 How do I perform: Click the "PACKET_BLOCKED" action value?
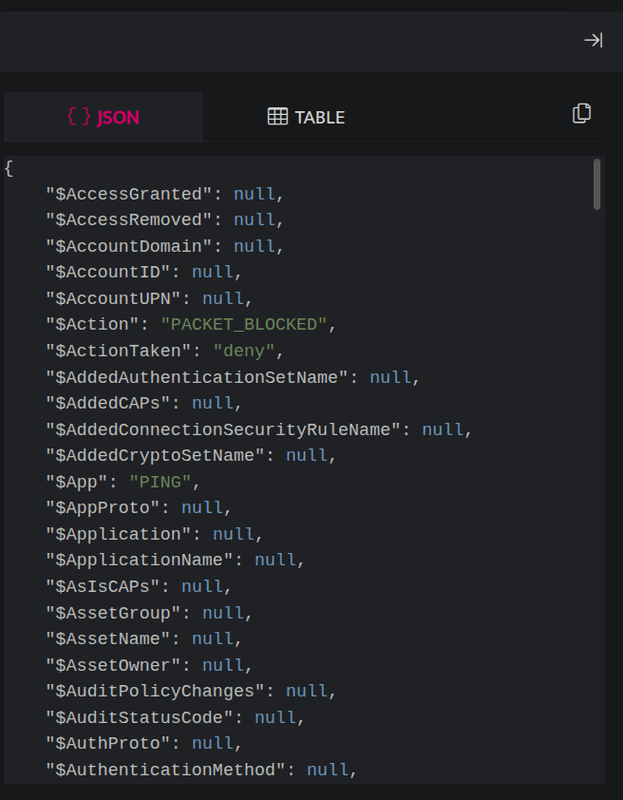point(243,325)
